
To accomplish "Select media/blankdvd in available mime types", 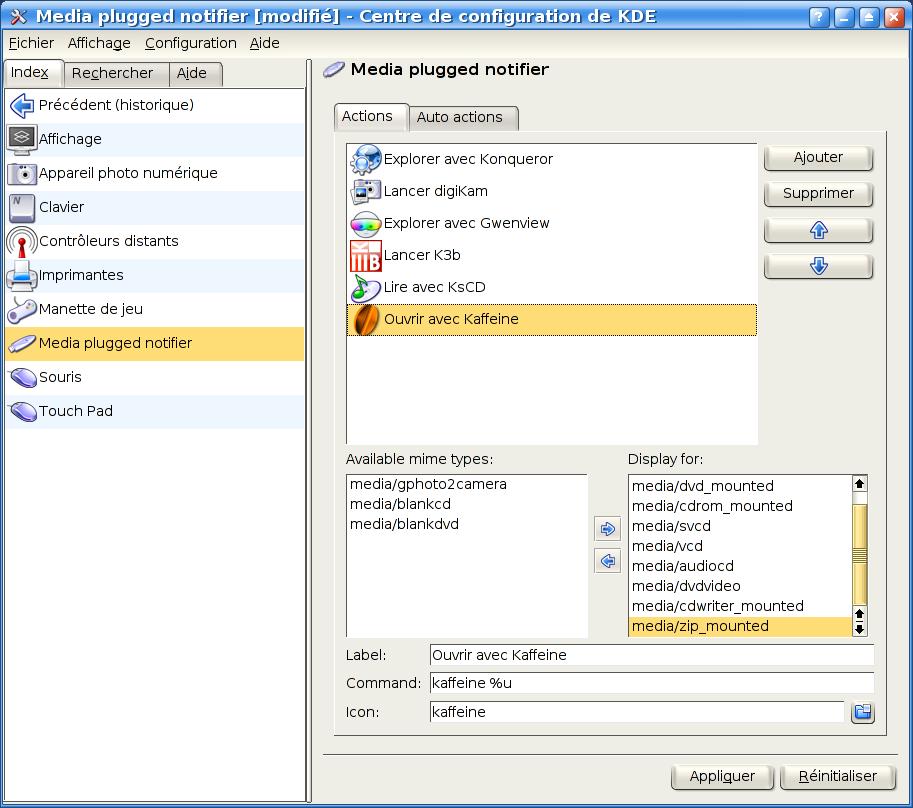I will pyautogui.click(x=404, y=524).
